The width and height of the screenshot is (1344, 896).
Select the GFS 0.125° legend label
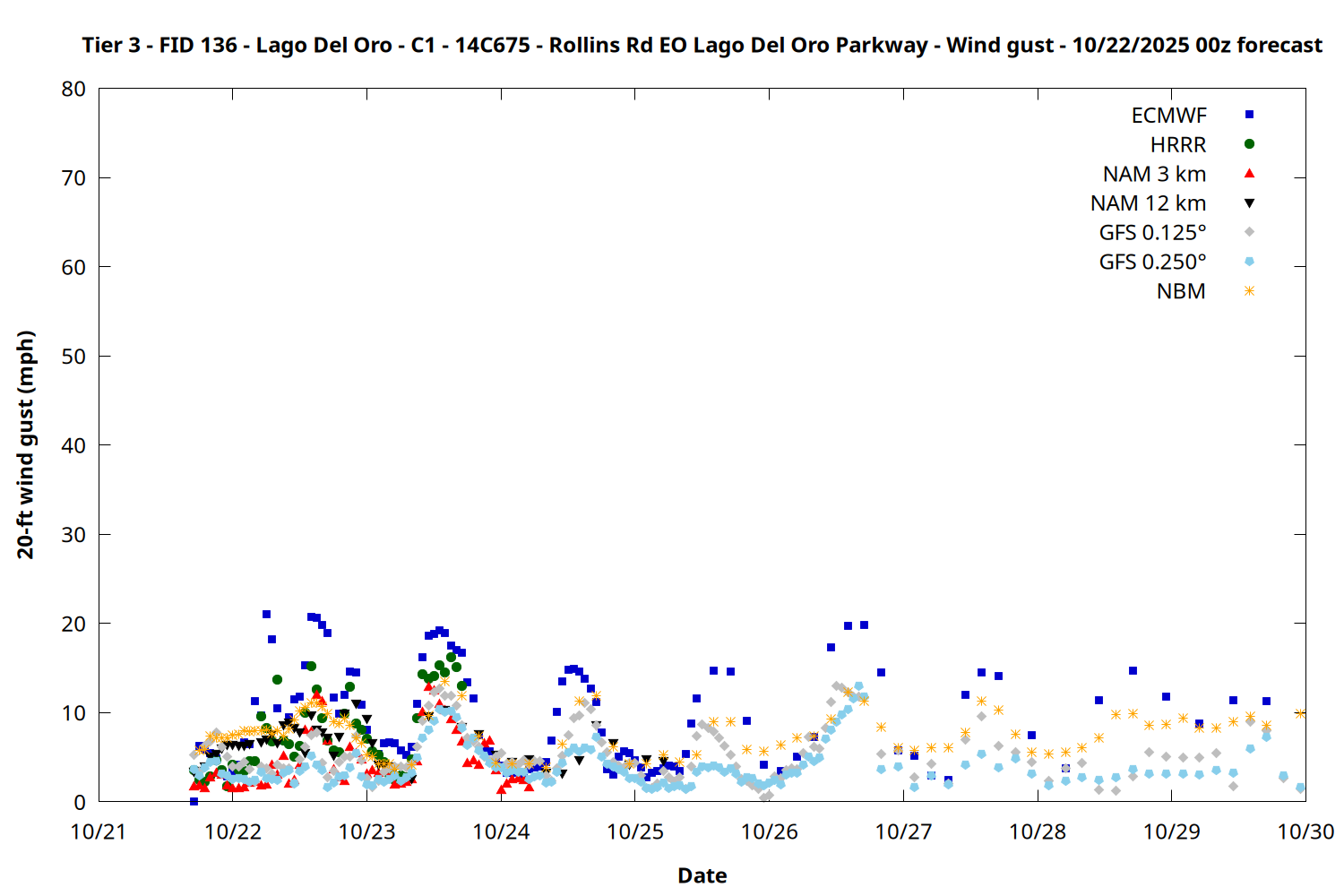1152,233
